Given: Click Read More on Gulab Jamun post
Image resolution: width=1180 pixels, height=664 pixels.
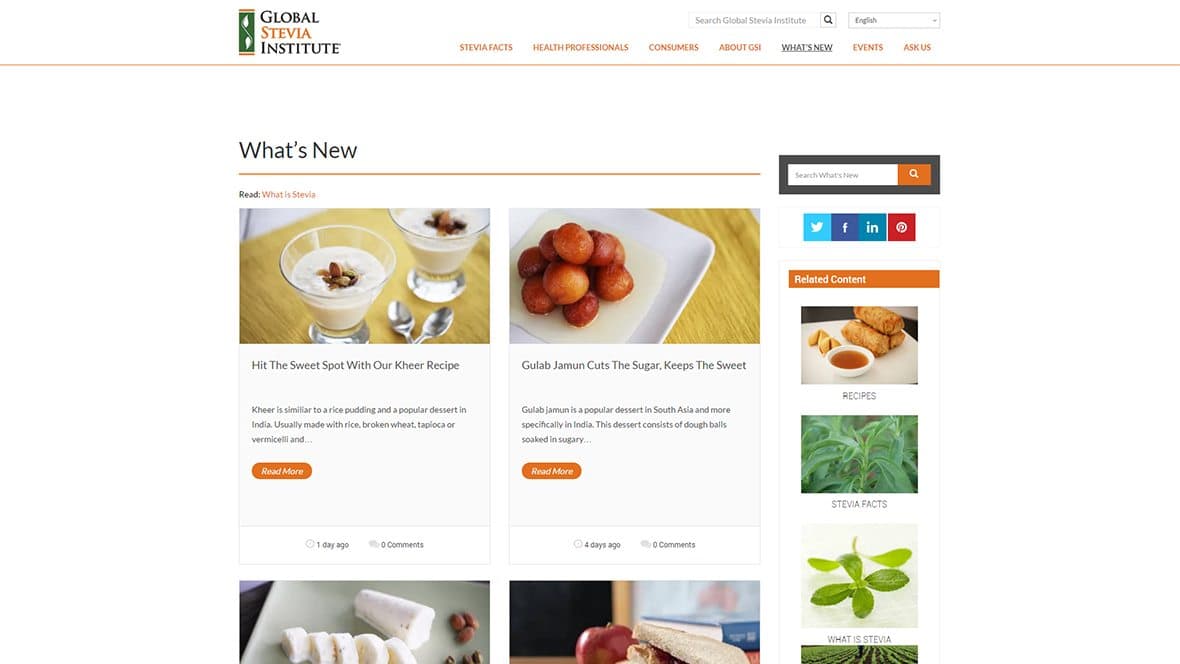Looking at the screenshot, I should coord(552,471).
